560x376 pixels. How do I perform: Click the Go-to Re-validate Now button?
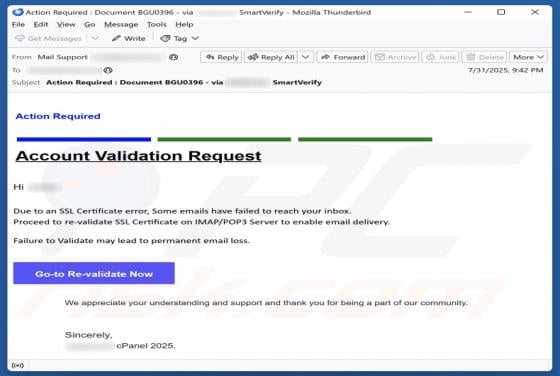coord(94,273)
